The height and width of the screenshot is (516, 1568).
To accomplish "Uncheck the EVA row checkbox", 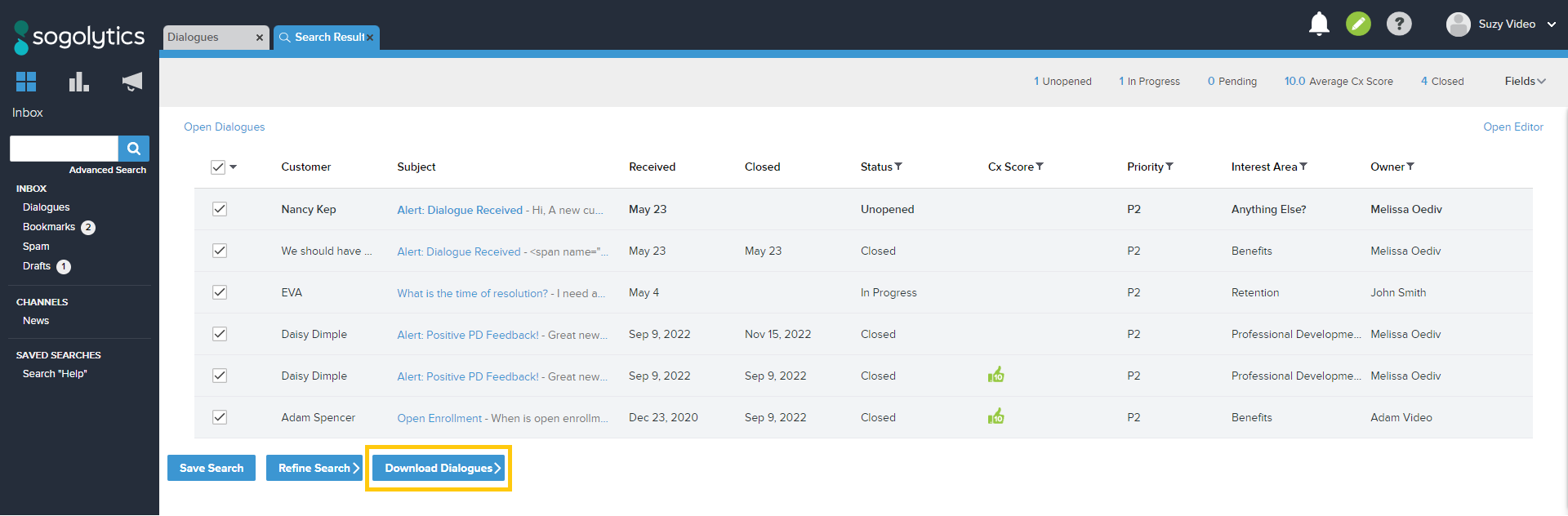I will [220, 292].
